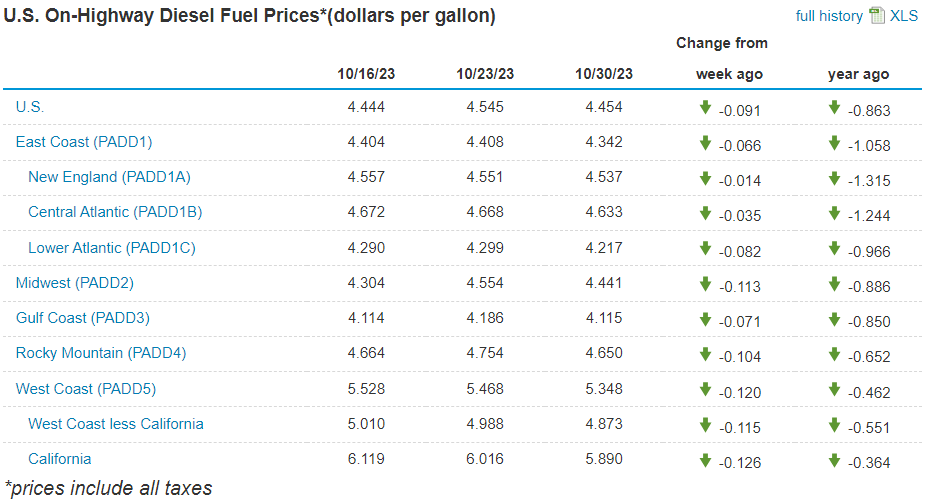Viewport: 925px width, 501px height.
Task: Select East Coast (PADD1) region link
Action: [84, 142]
